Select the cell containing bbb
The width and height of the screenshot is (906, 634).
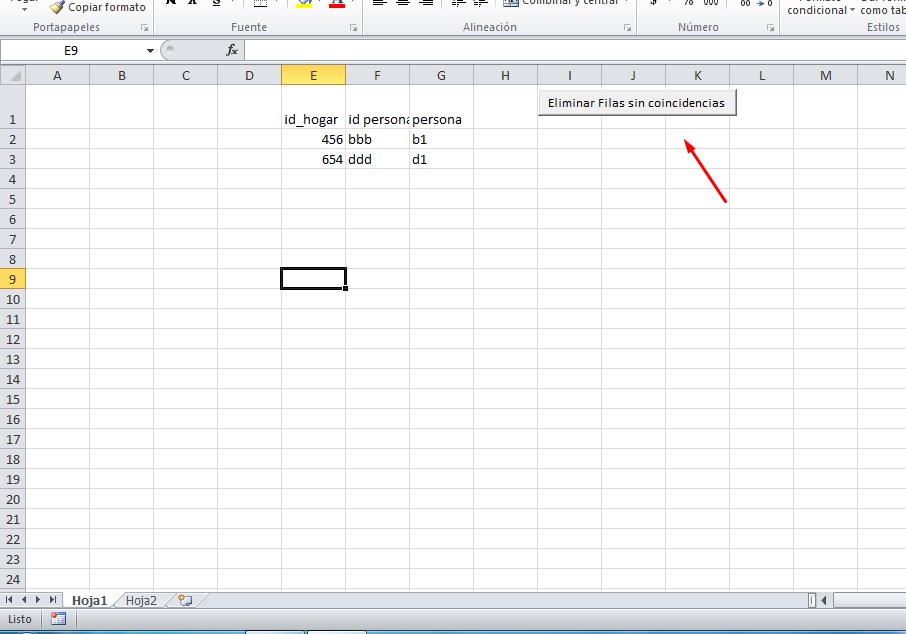point(378,139)
